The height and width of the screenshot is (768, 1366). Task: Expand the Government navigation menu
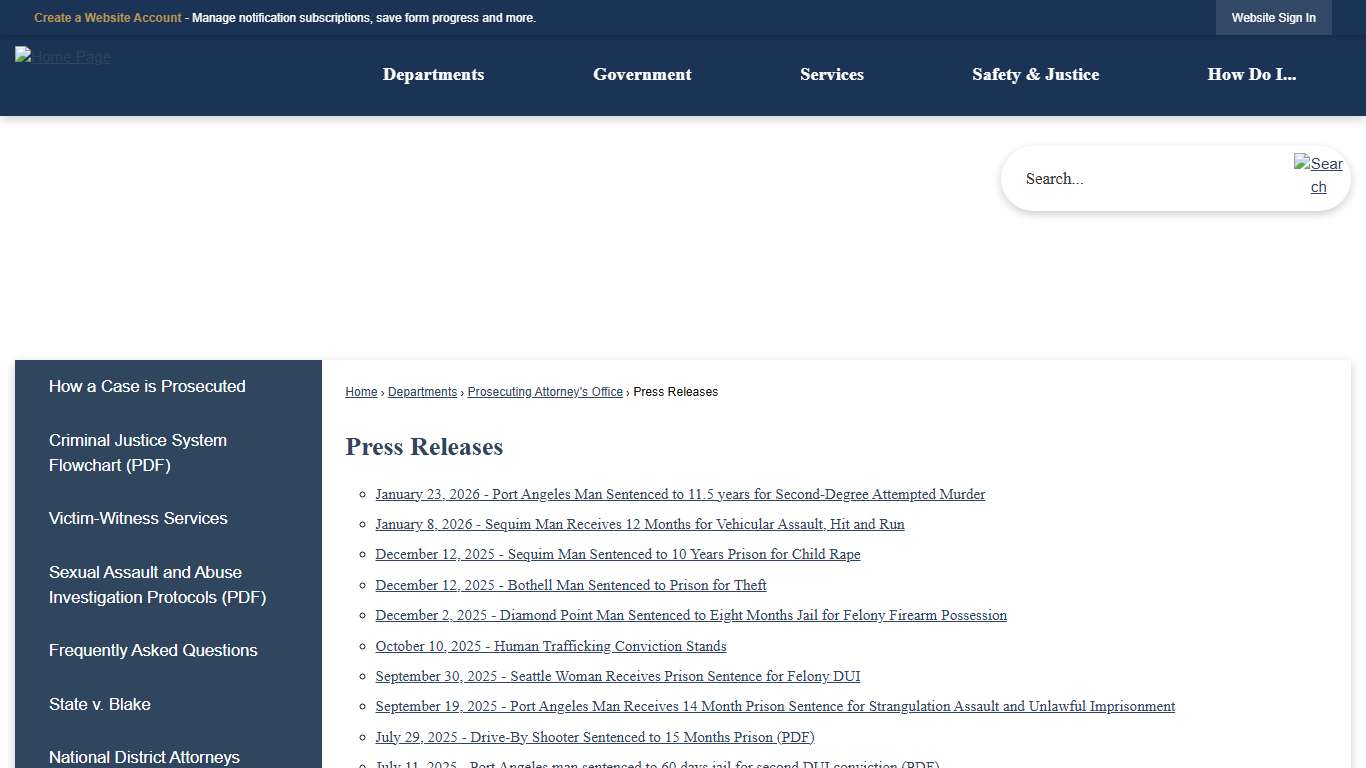641,74
